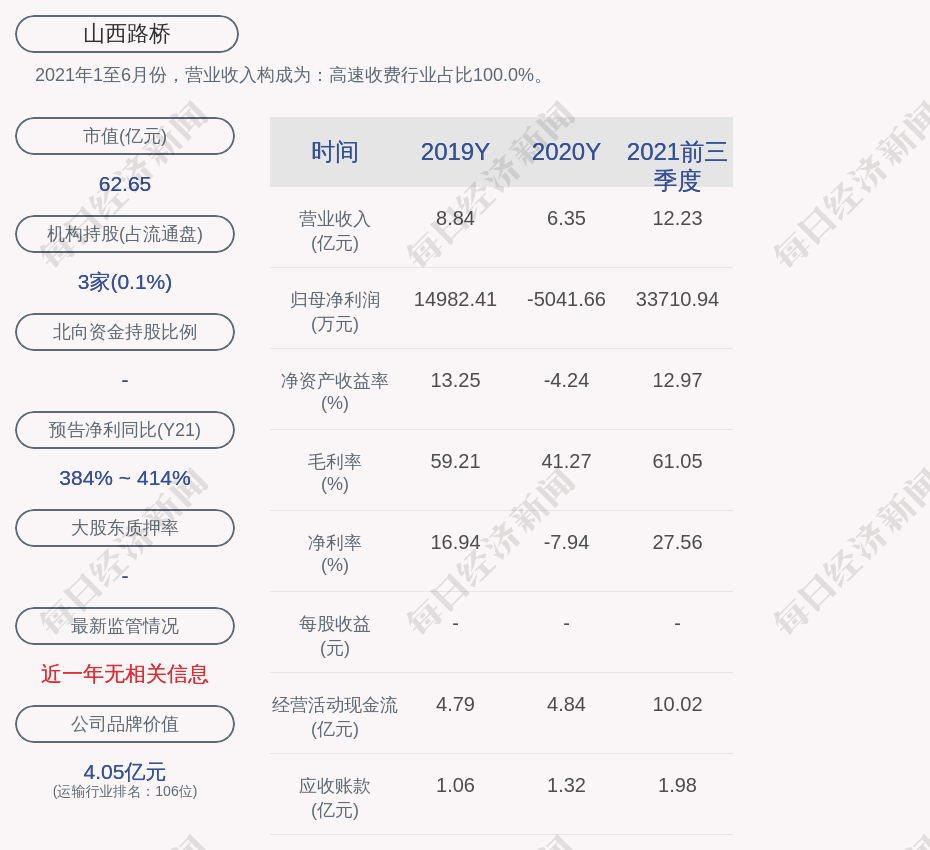Screen dimensions: 930x850
Task: Select the 12.23 revenue cell
Action: coord(677,218)
